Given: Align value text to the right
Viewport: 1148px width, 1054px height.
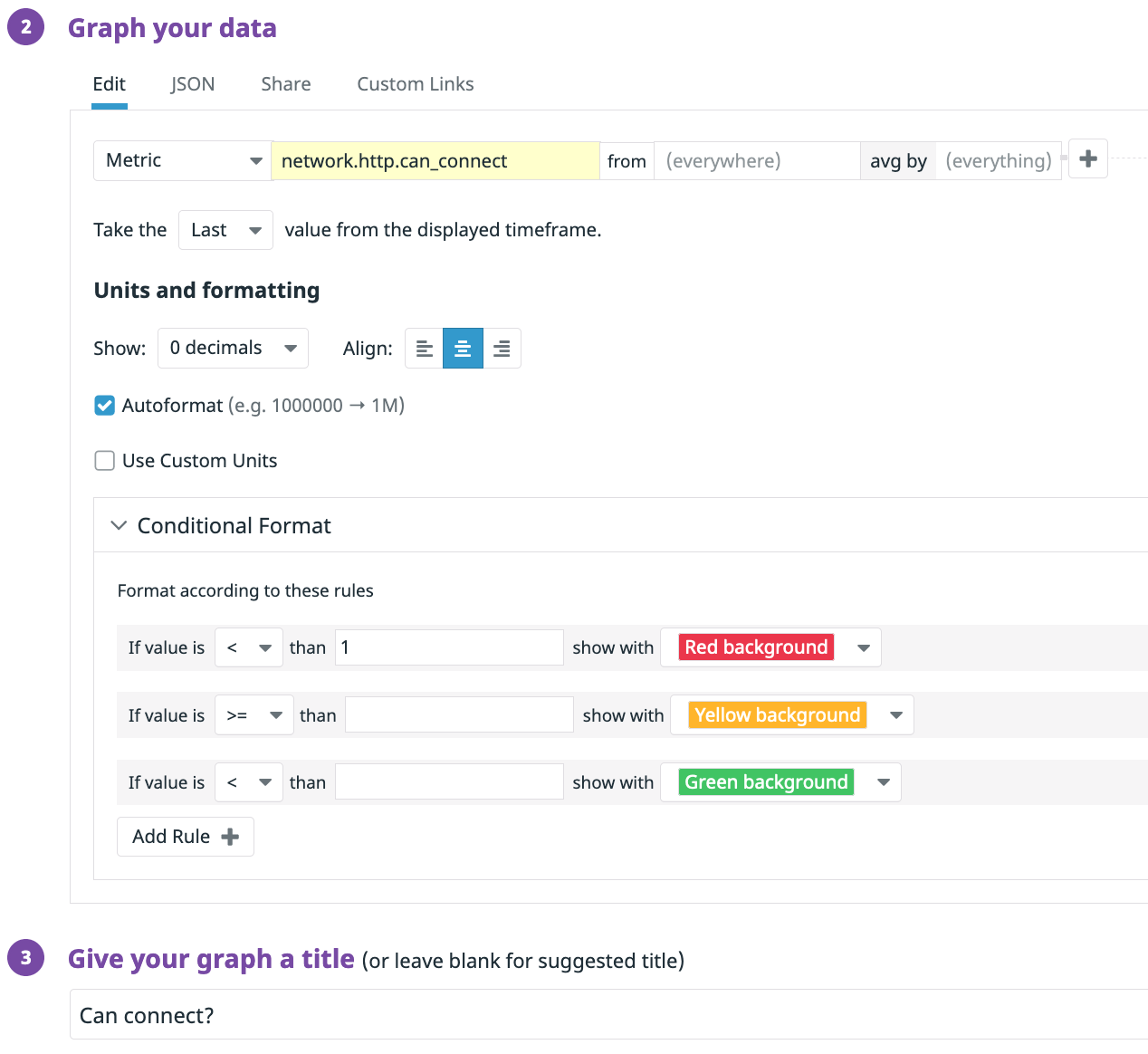Looking at the screenshot, I should click(502, 349).
